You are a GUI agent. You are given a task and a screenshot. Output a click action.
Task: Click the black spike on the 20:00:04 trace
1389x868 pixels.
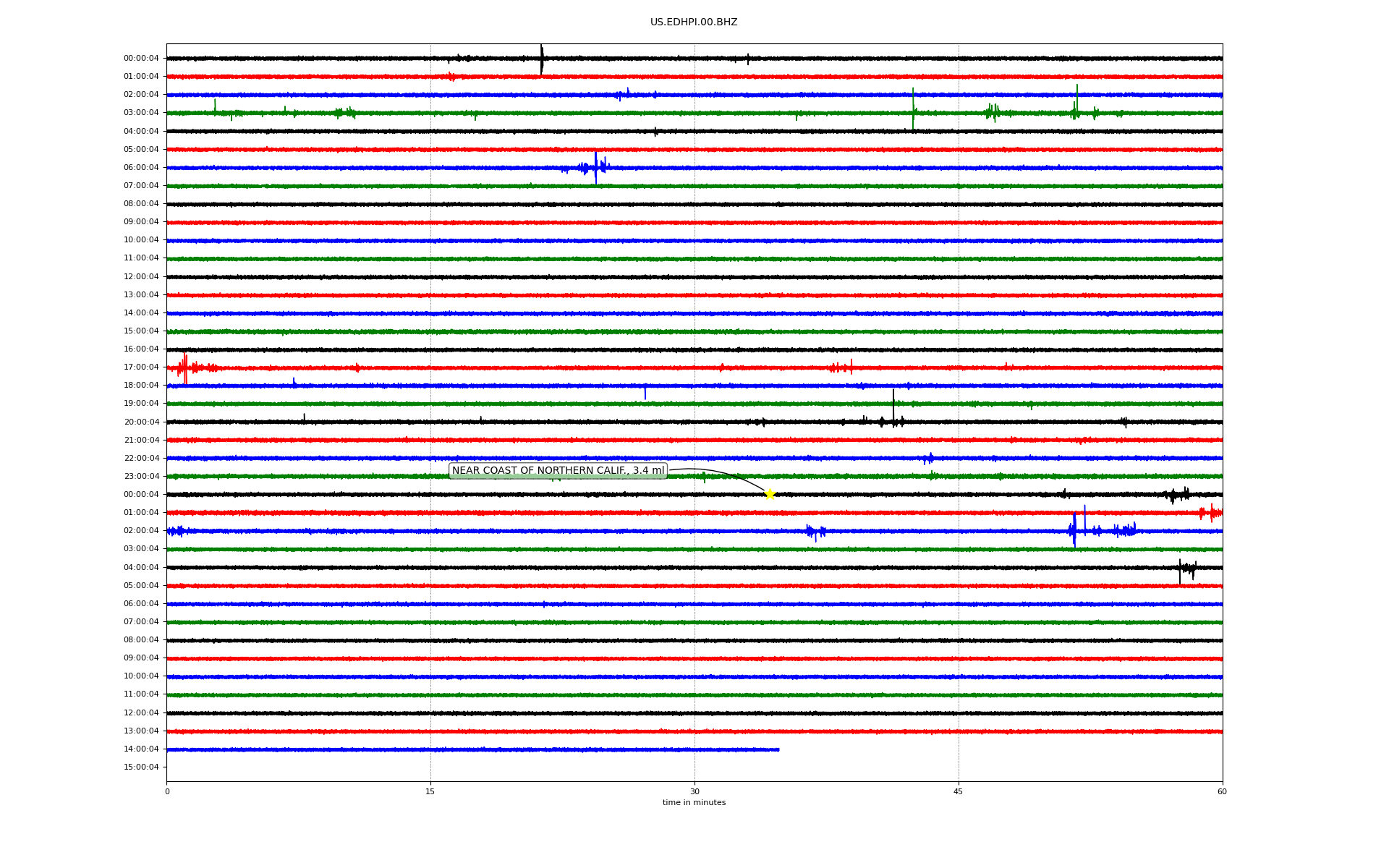[893, 409]
